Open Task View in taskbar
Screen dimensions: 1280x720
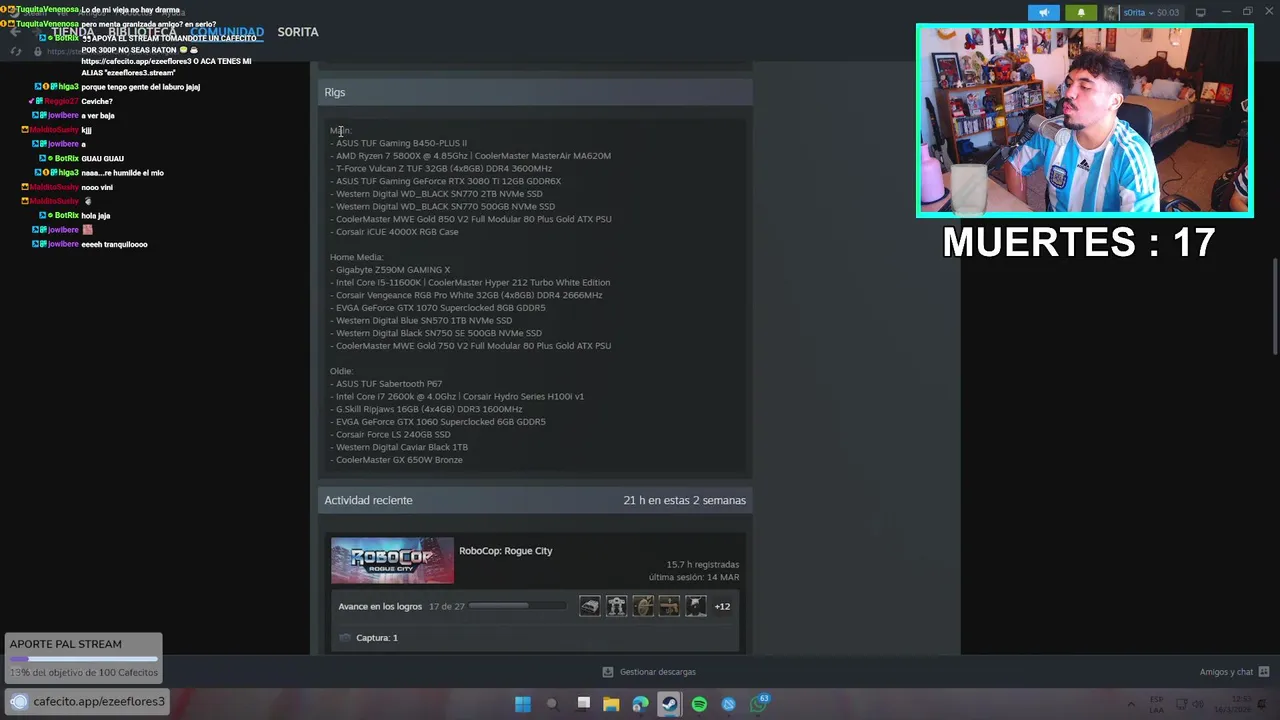[x=583, y=704]
